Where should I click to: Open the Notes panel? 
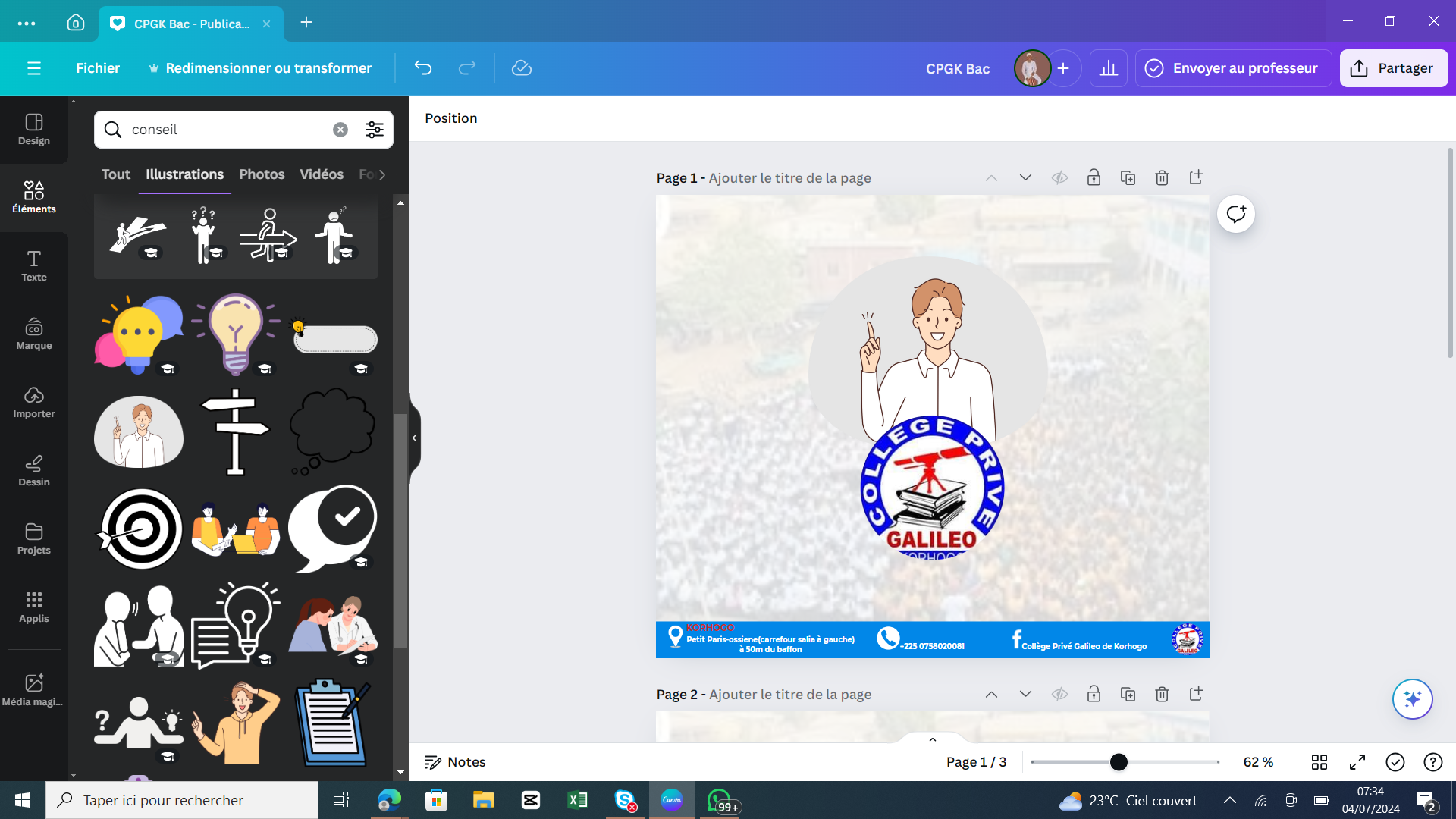coord(455,762)
